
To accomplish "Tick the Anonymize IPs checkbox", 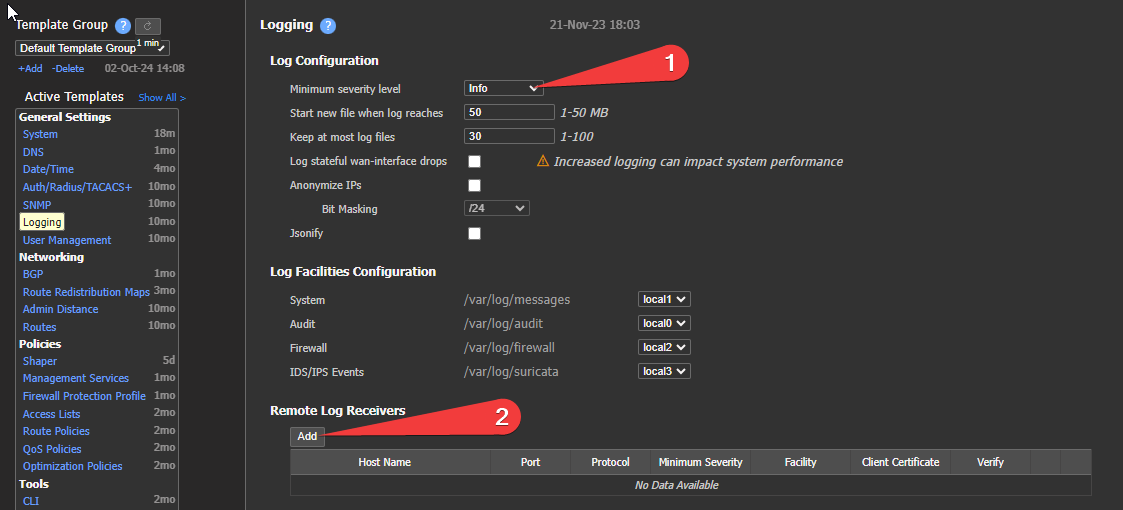I will pos(474,186).
